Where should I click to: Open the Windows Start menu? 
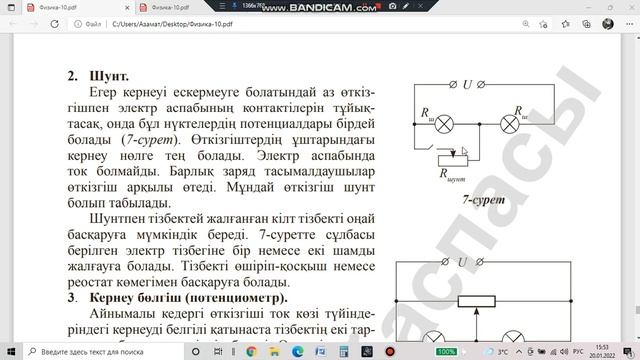(x=11, y=351)
